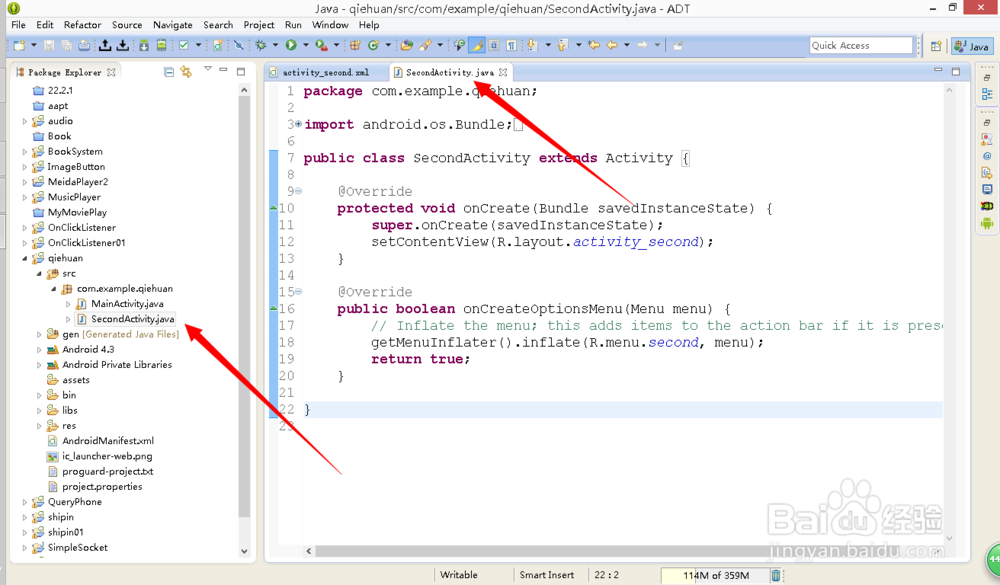Open the Window menu
Image resolution: width=1000 pixels, height=585 pixels.
tap(330, 25)
